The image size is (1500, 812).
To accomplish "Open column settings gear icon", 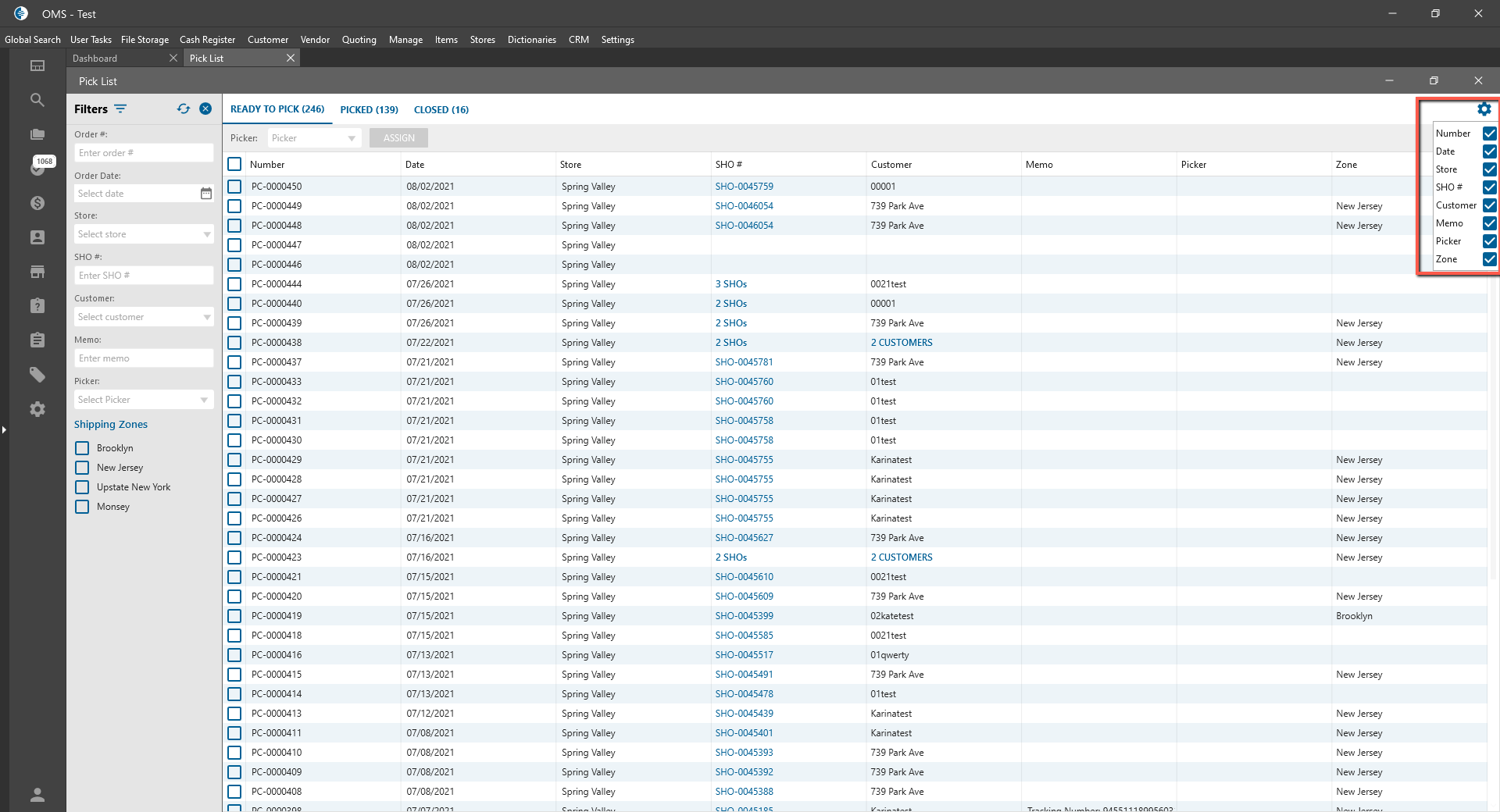I will coord(1484,109).
